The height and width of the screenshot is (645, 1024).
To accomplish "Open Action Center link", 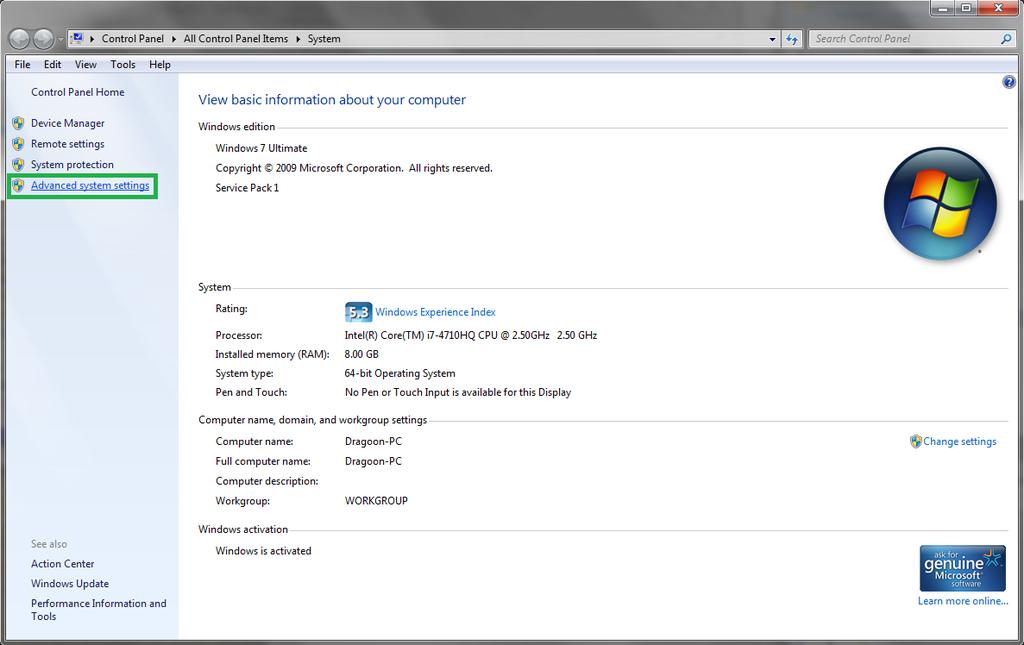I will [62, 563].
